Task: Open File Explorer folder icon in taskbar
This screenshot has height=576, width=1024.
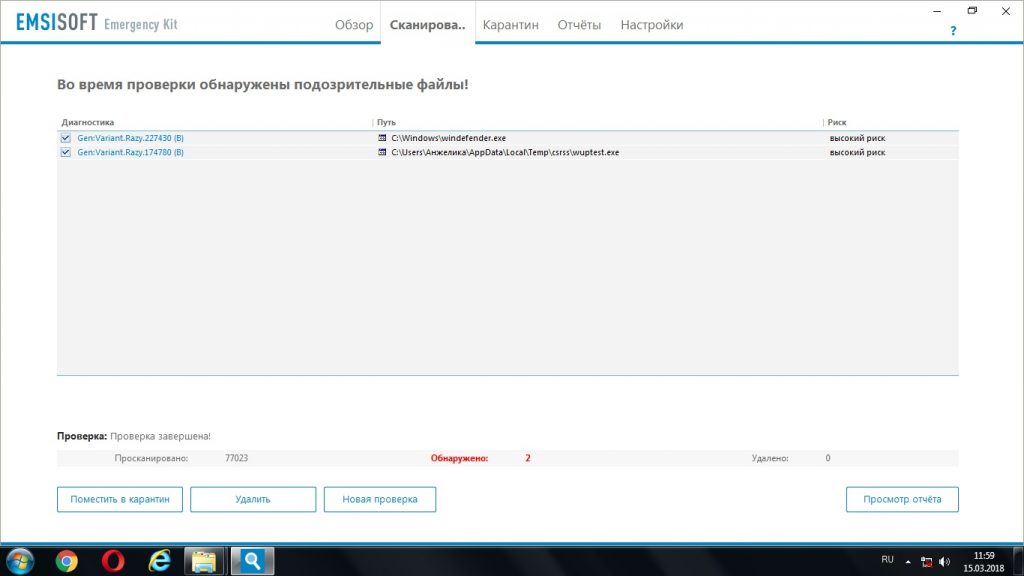Action: click(x=204, y=561)
